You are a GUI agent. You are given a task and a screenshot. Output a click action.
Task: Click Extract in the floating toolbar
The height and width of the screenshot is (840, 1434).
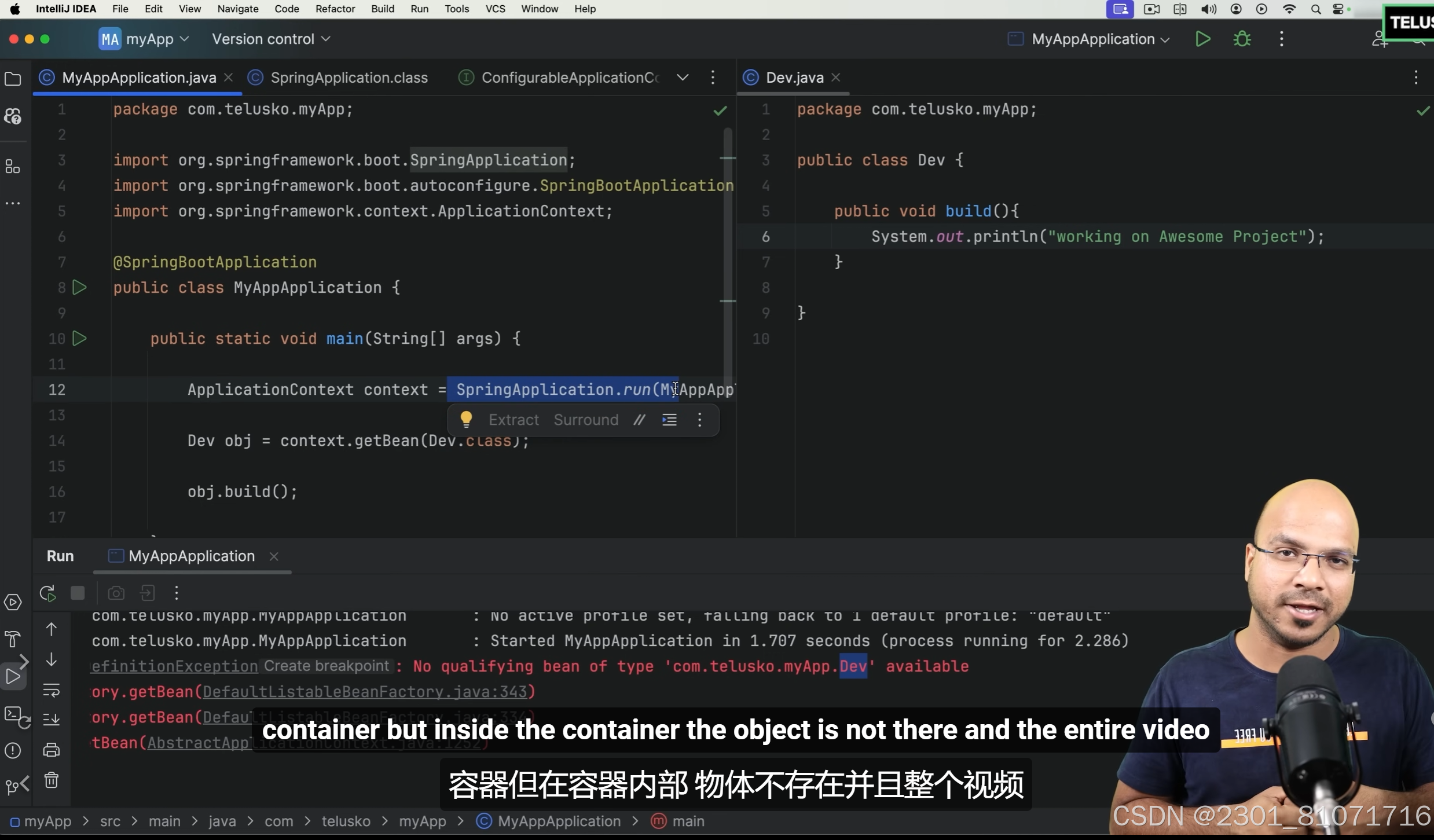[514, 420]
